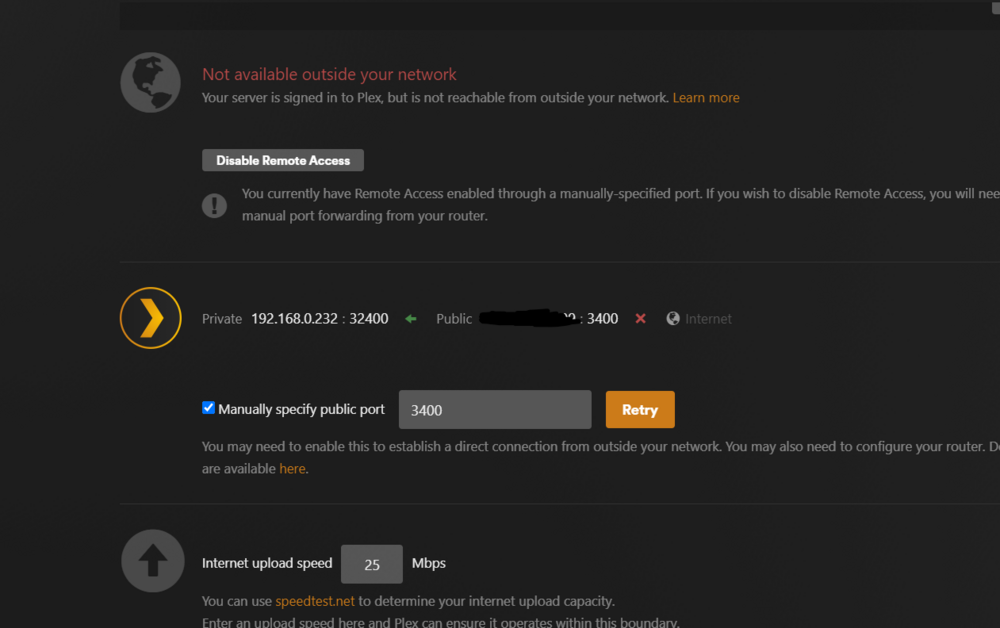1000x628 pixels.
Task: Click the orange Plex chevron logo icon
Action: coord(151,318)
